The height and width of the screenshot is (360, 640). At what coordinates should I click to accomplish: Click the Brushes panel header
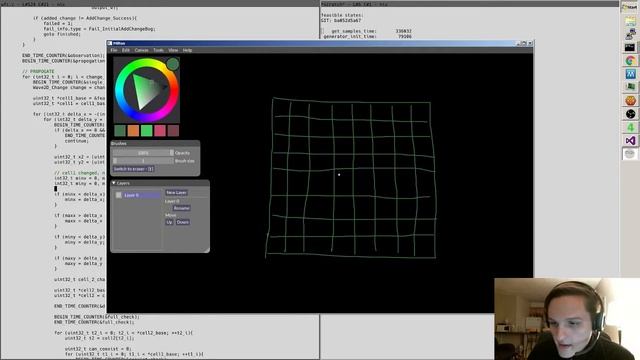coord(155,143)
